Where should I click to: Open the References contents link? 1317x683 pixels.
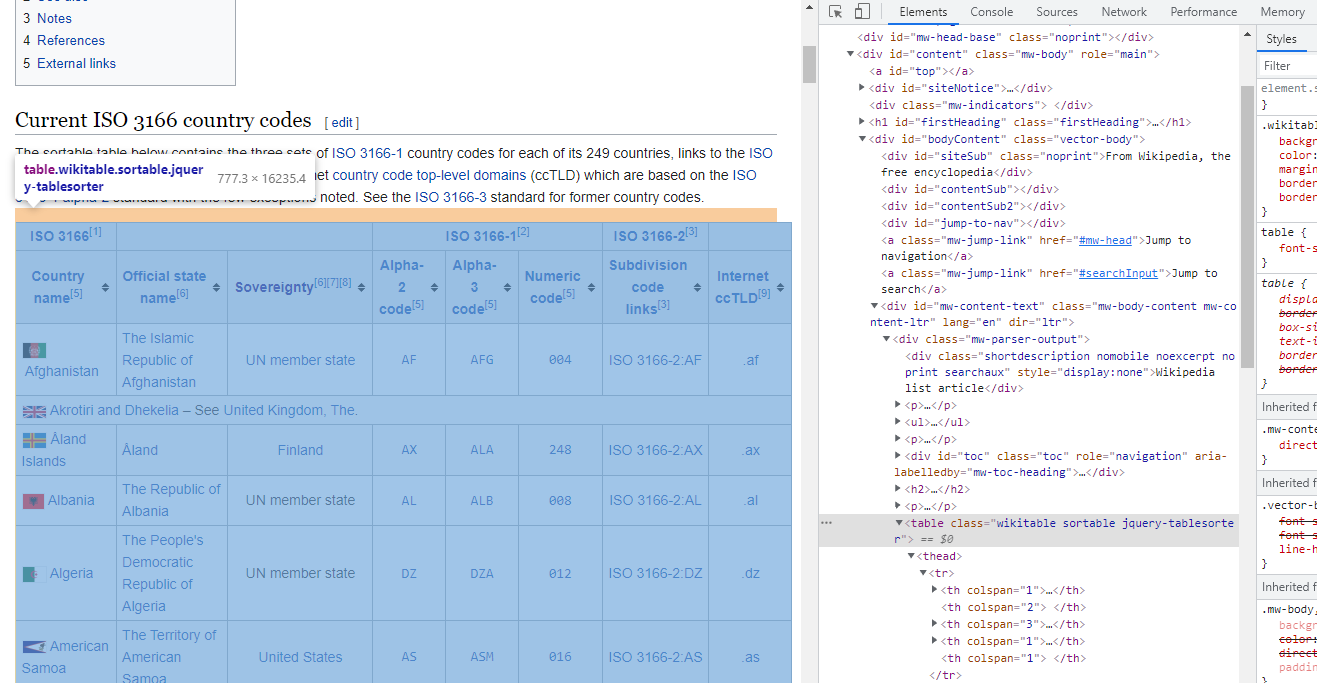pos(71,40)
